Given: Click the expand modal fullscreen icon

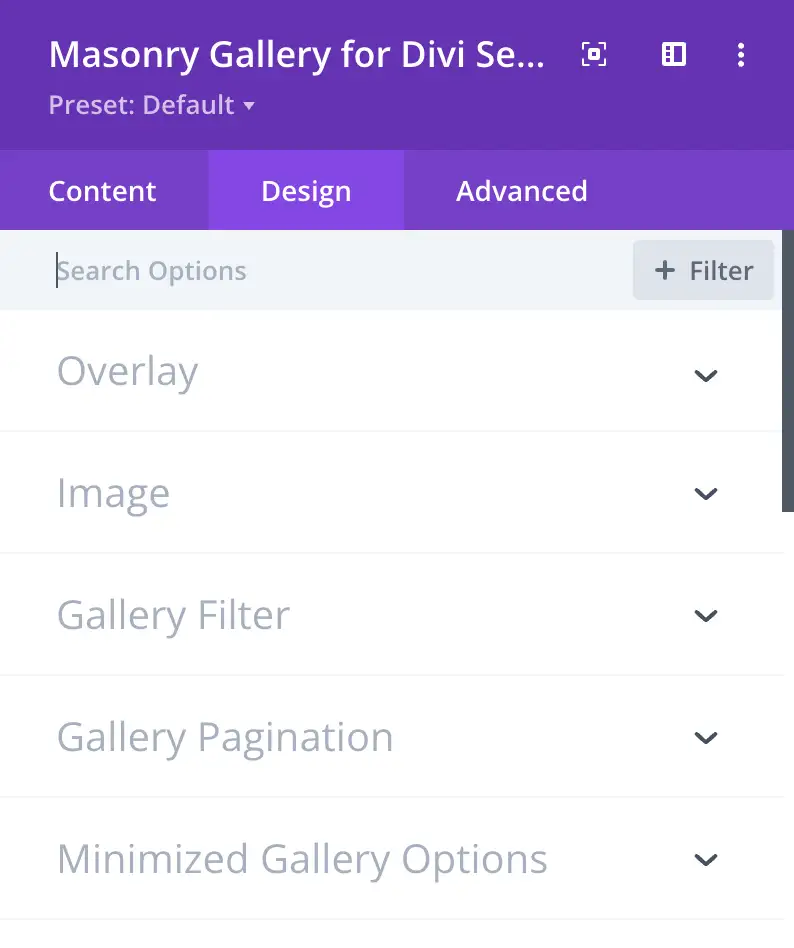Looking at the screenshot, I should (594, 55).
